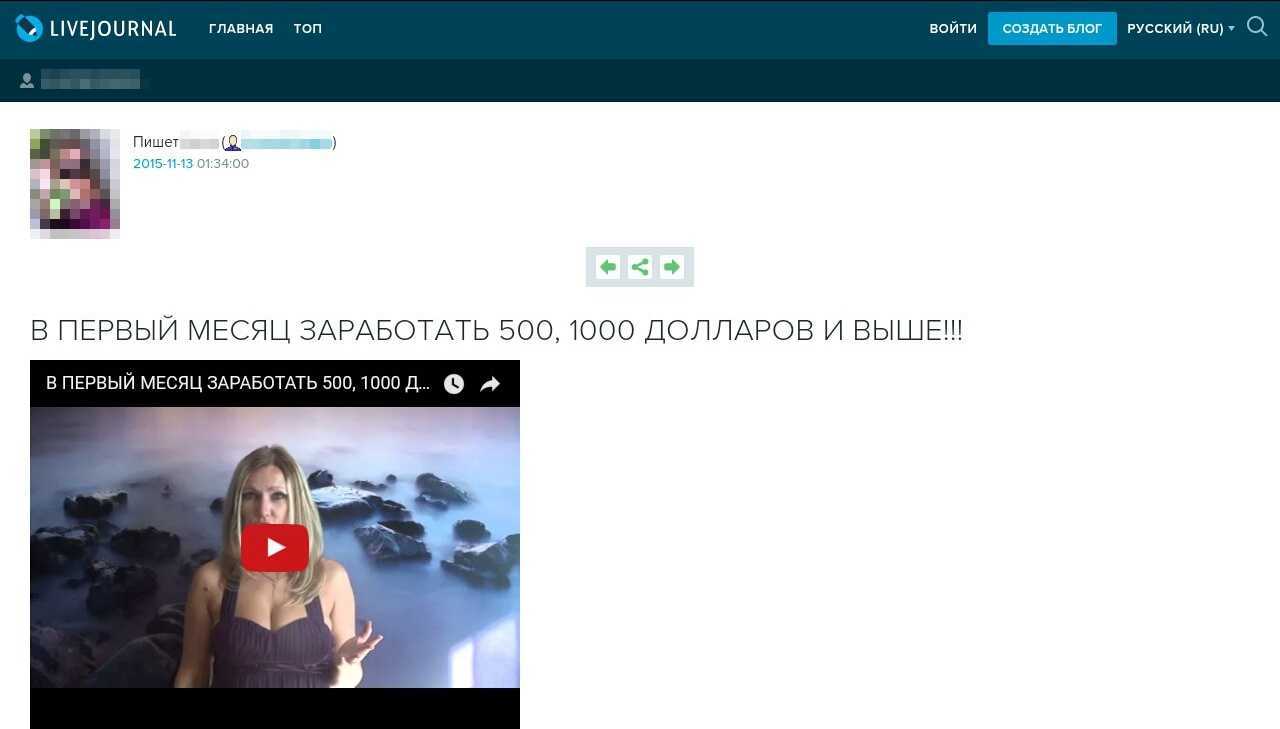This screenshot has height=729, width=1280.
Task: Go to next entry with right arrow
Action: tap(672, 267)
